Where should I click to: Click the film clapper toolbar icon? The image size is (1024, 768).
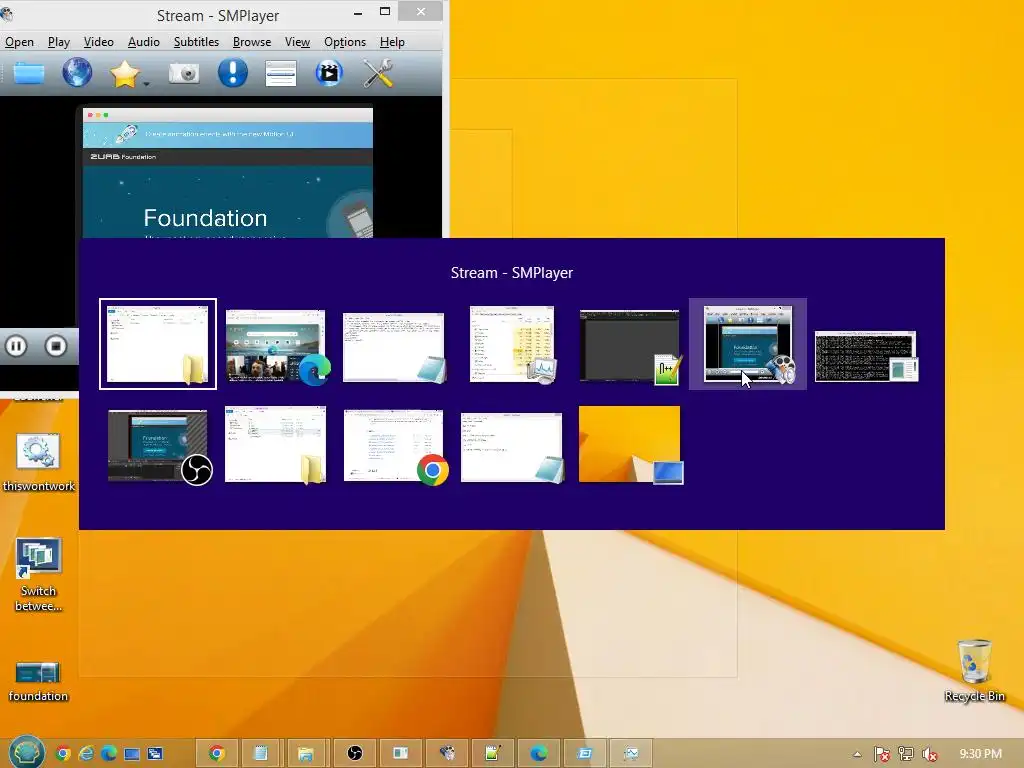point(329,73)
